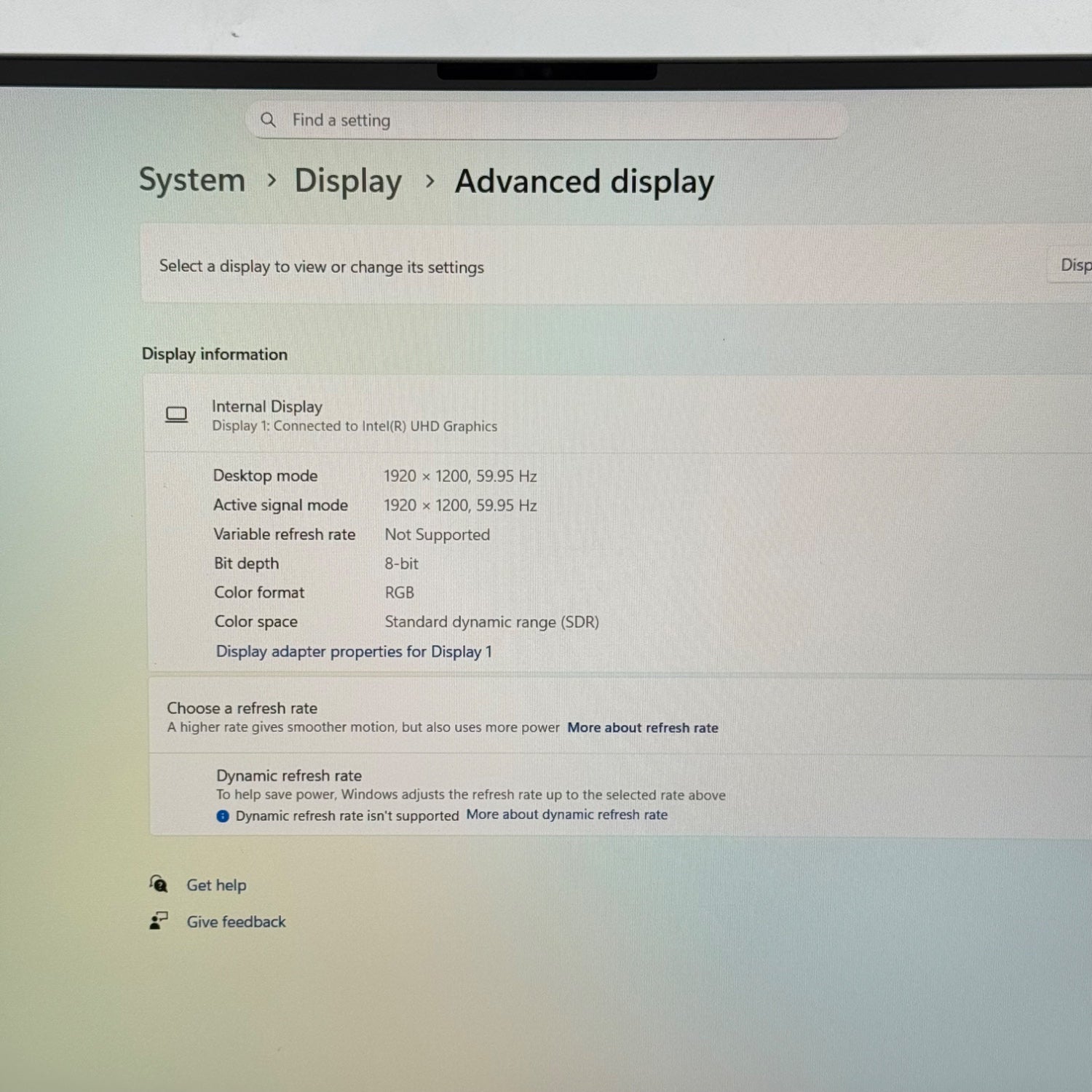Click the Advanced display page title

click(584, 182)
